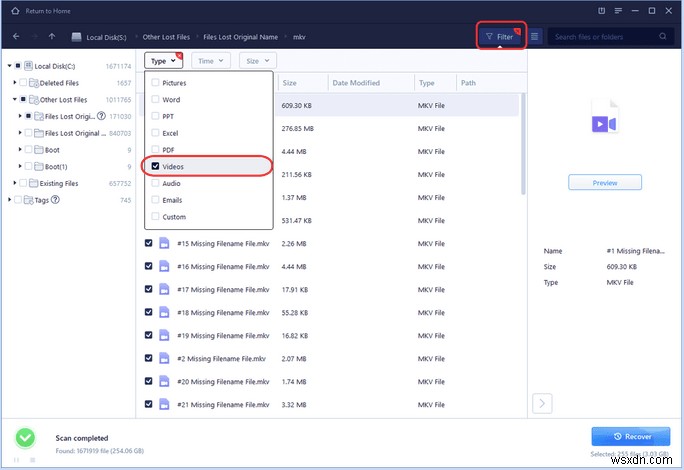Expand the Existing Files tree node

[x=16, y=183]
